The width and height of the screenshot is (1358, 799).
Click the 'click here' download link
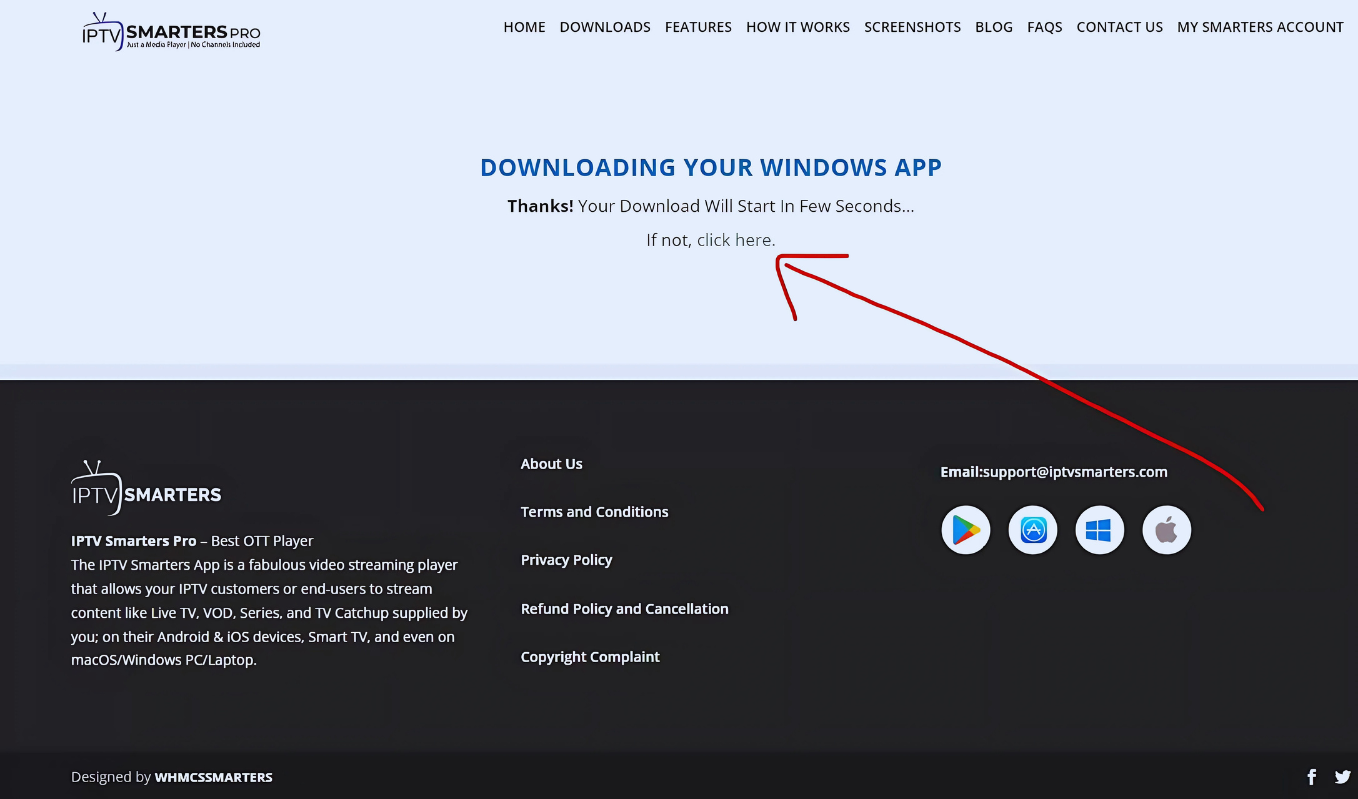tap(734, 239)
